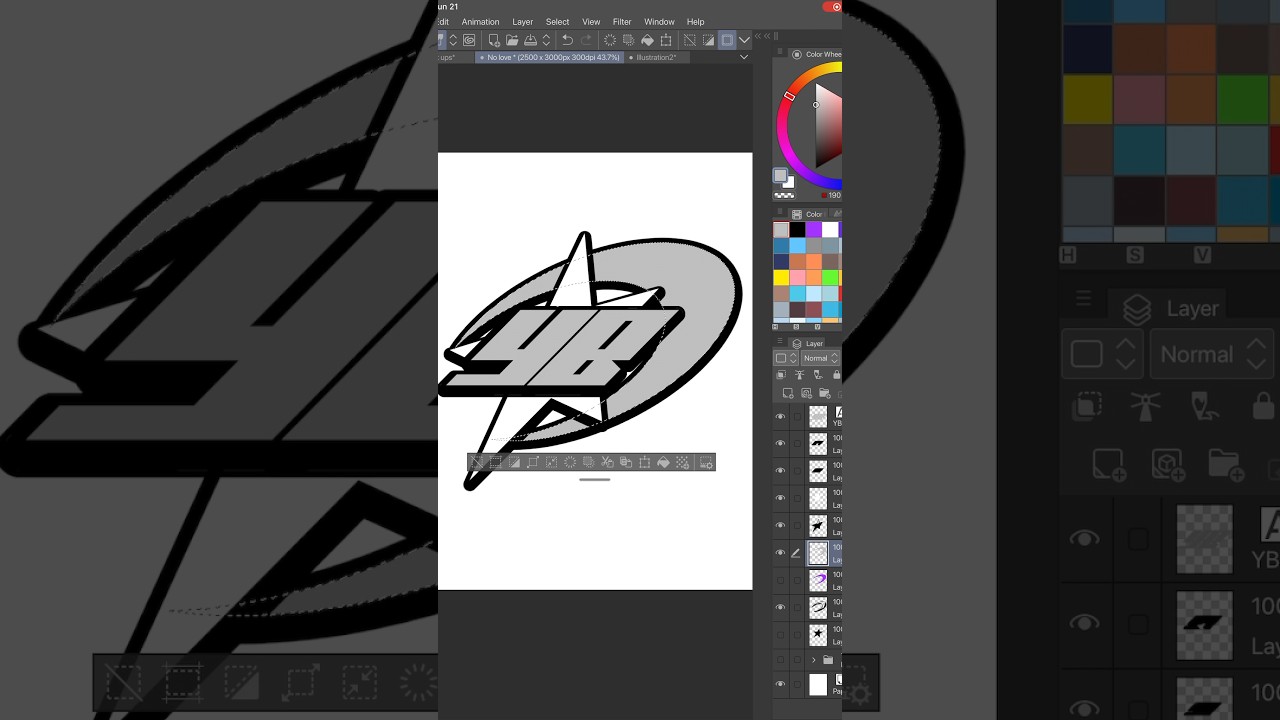Cut and paste icon in selection launcher
Viewport: 1280px width, 720px height.
[607, 462]
